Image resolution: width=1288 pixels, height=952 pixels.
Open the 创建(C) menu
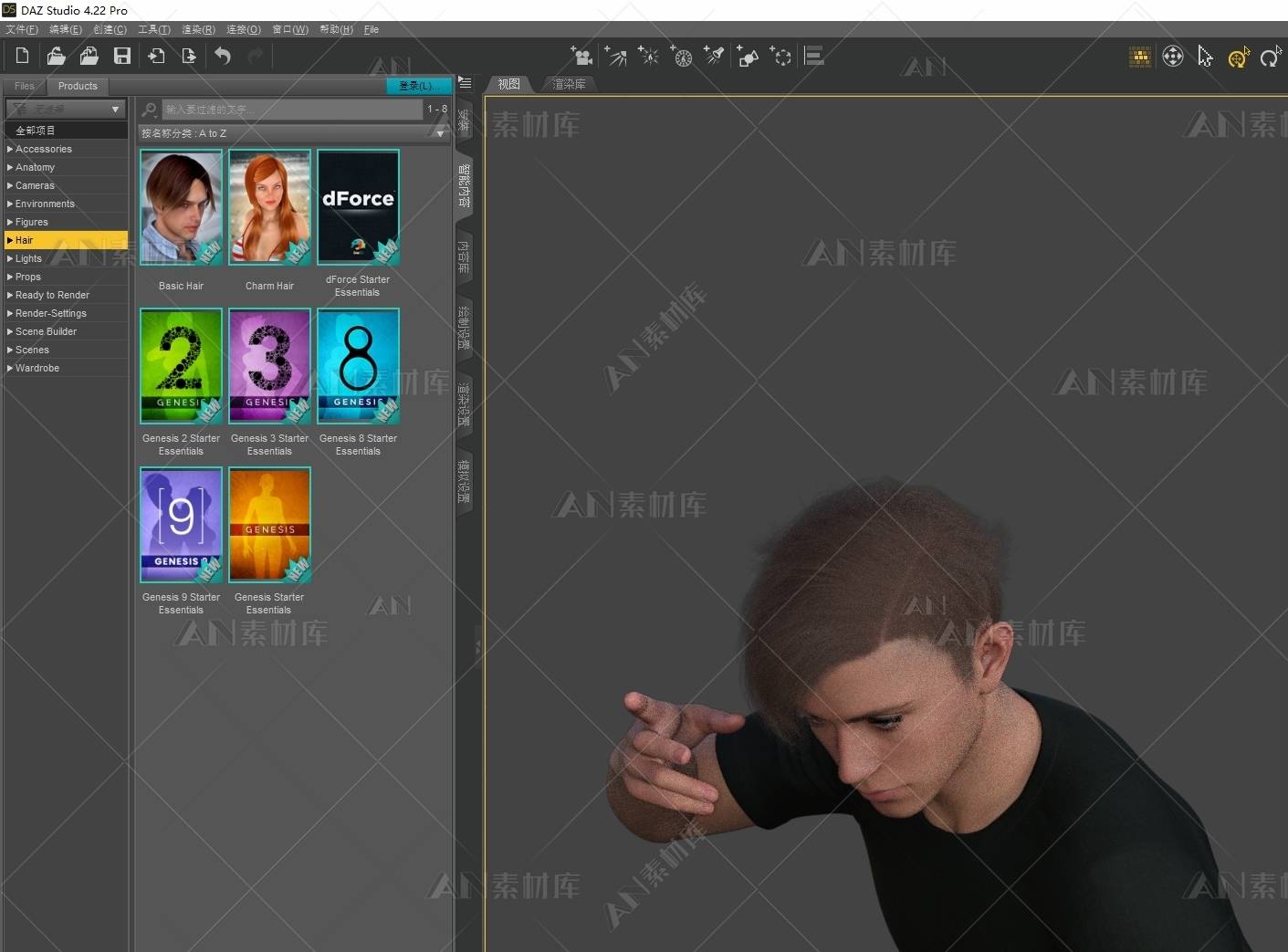pos(110,29)
